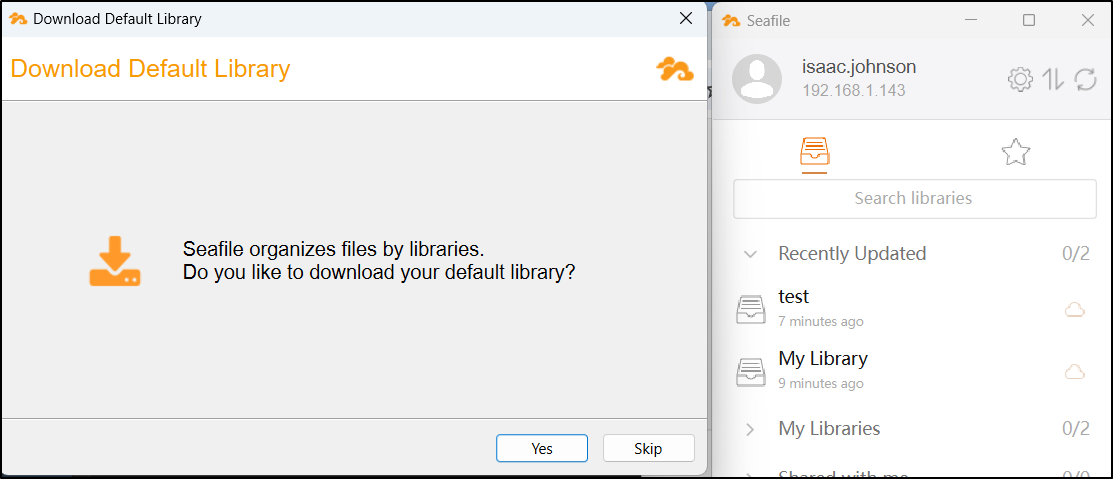Skip downloading the default library
The image size is (1113, 479).
point(648,449)
